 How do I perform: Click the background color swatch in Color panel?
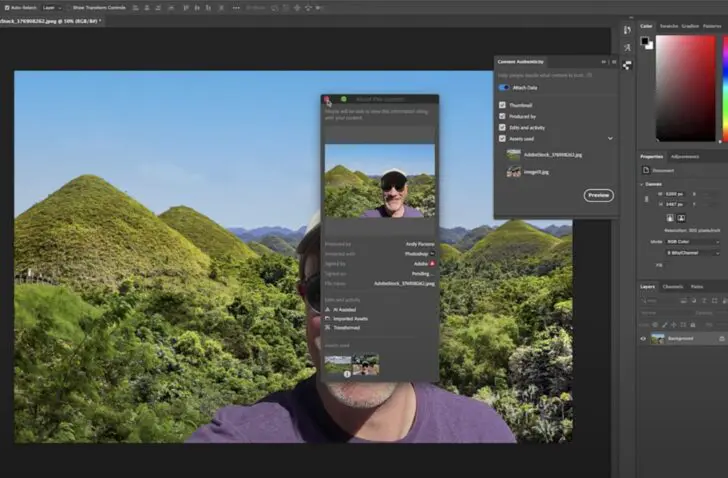[x=650, y=45]
